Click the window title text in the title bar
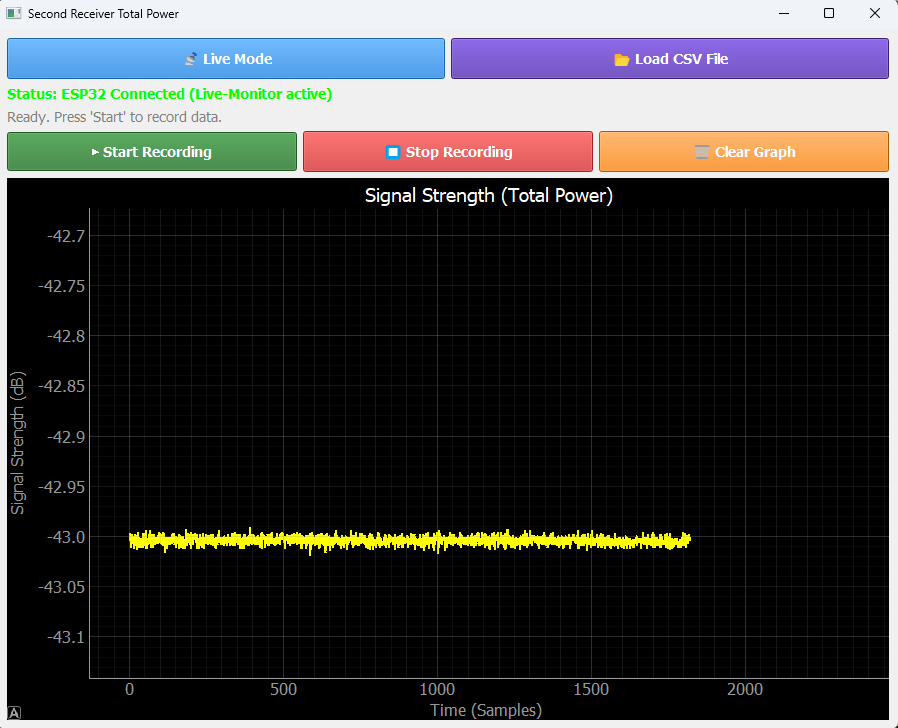This screenshot has height=728, width=898. (x=103, y=14)
